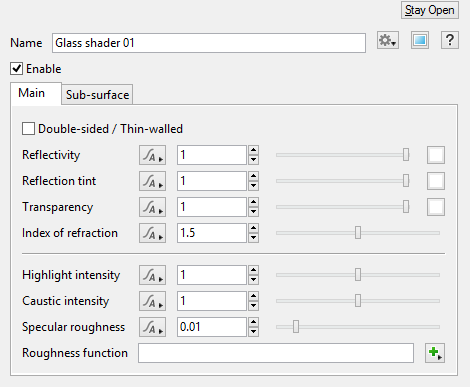This screenshot has width=470, height=387.
Task: Open help via the question mark icon
Action: click(x=450, y=41)
